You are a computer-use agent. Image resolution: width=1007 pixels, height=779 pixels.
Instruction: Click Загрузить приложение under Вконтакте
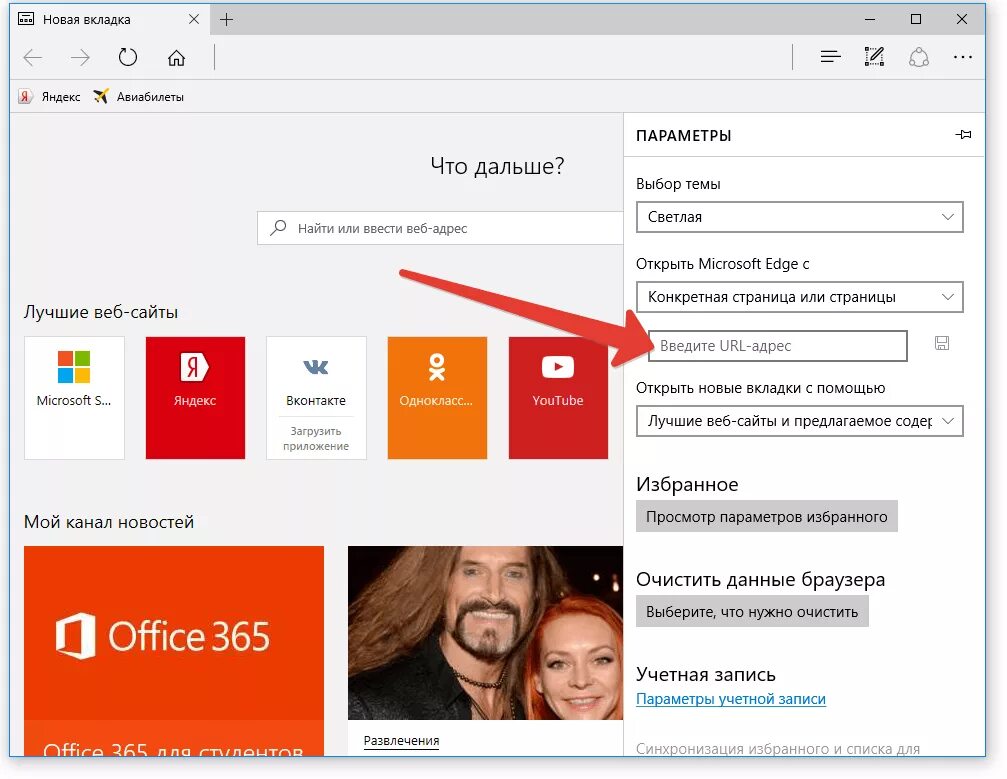click(x=316, y=439)
